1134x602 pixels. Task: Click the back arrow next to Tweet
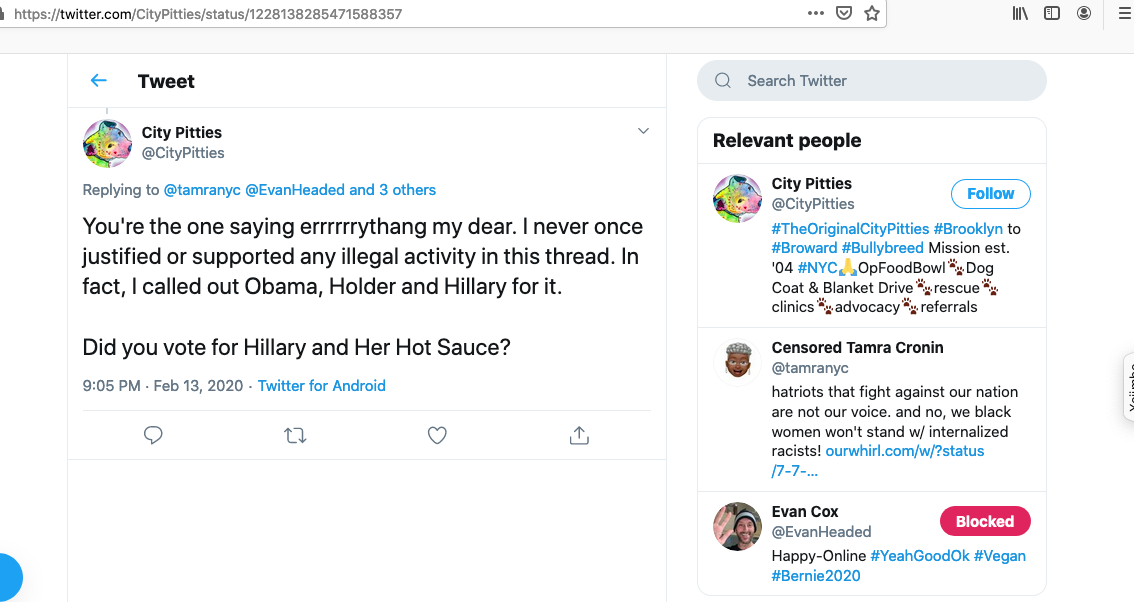[98, 81]
